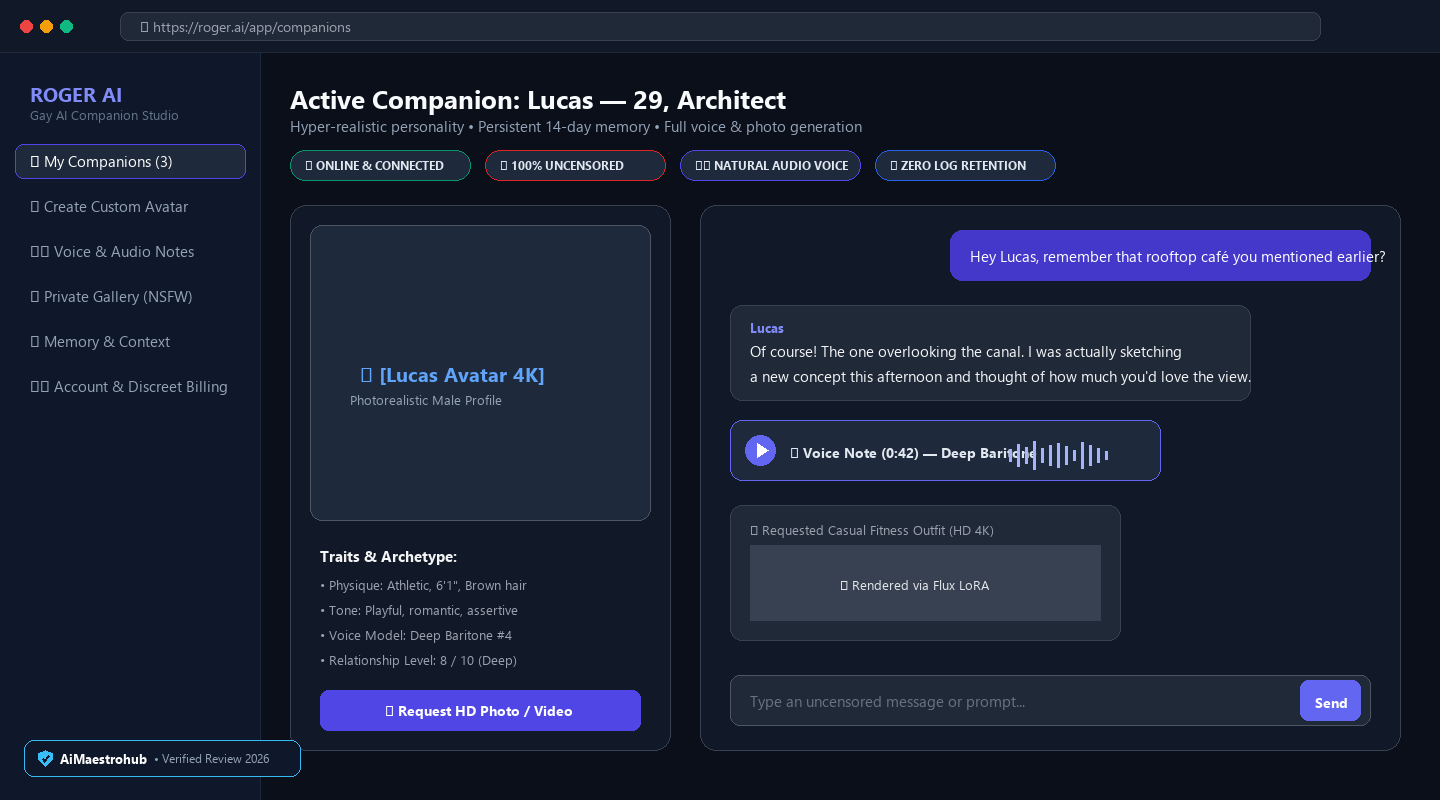Open the Lucas Avatar 4K image
The height and width of the screenshot is (800, 1440).
480,373
